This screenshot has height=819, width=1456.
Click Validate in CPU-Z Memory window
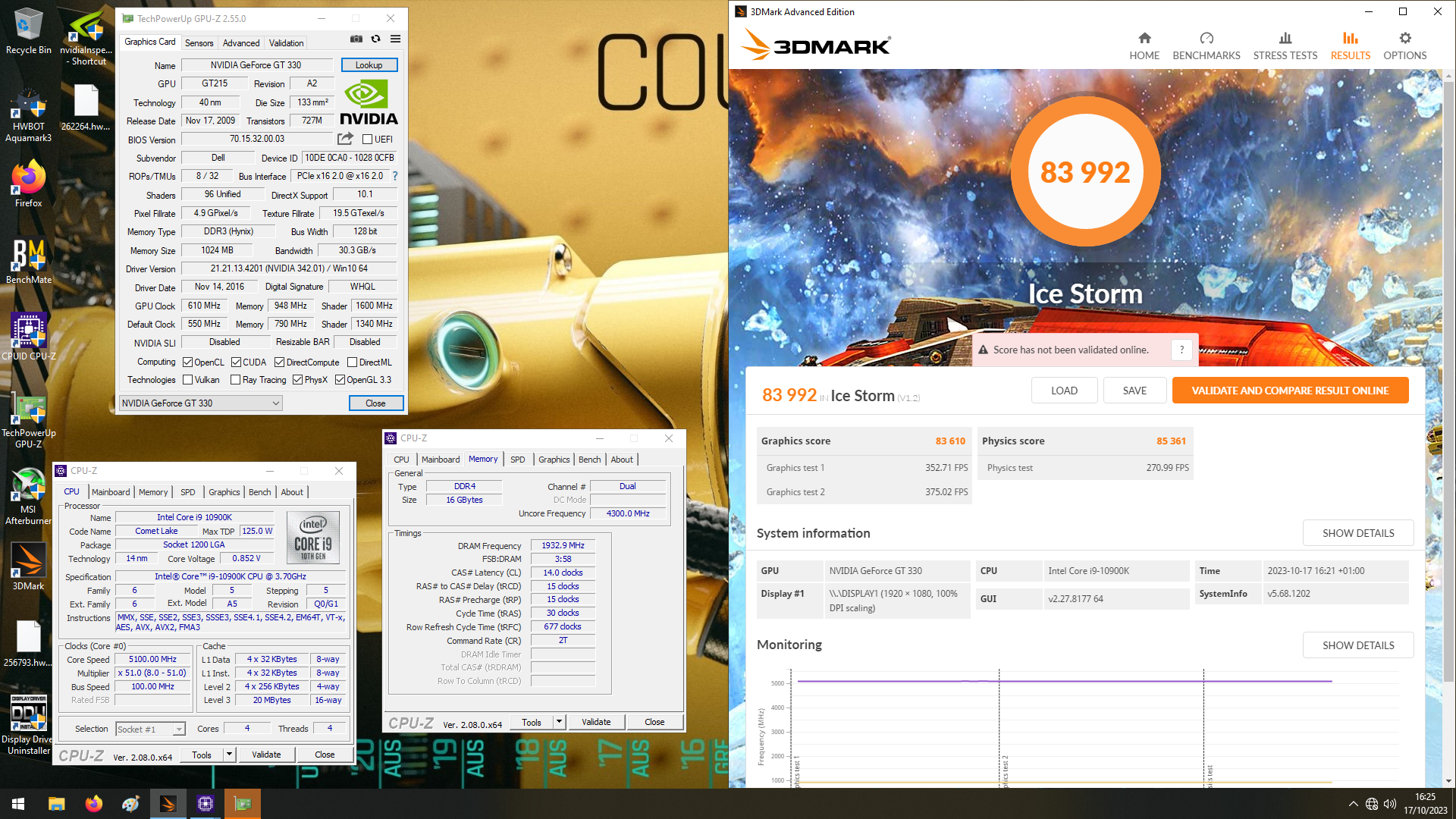tap(596, 722)
